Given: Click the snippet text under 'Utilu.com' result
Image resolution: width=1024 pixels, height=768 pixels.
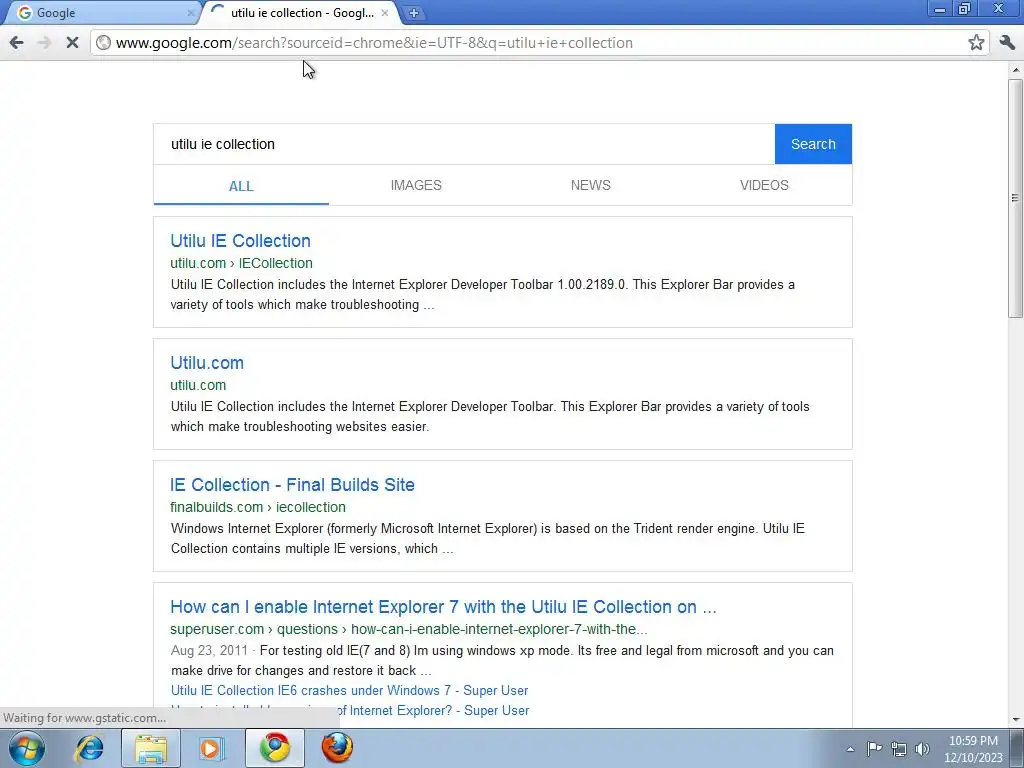Looking at the screenshot, I should [490, 417].
